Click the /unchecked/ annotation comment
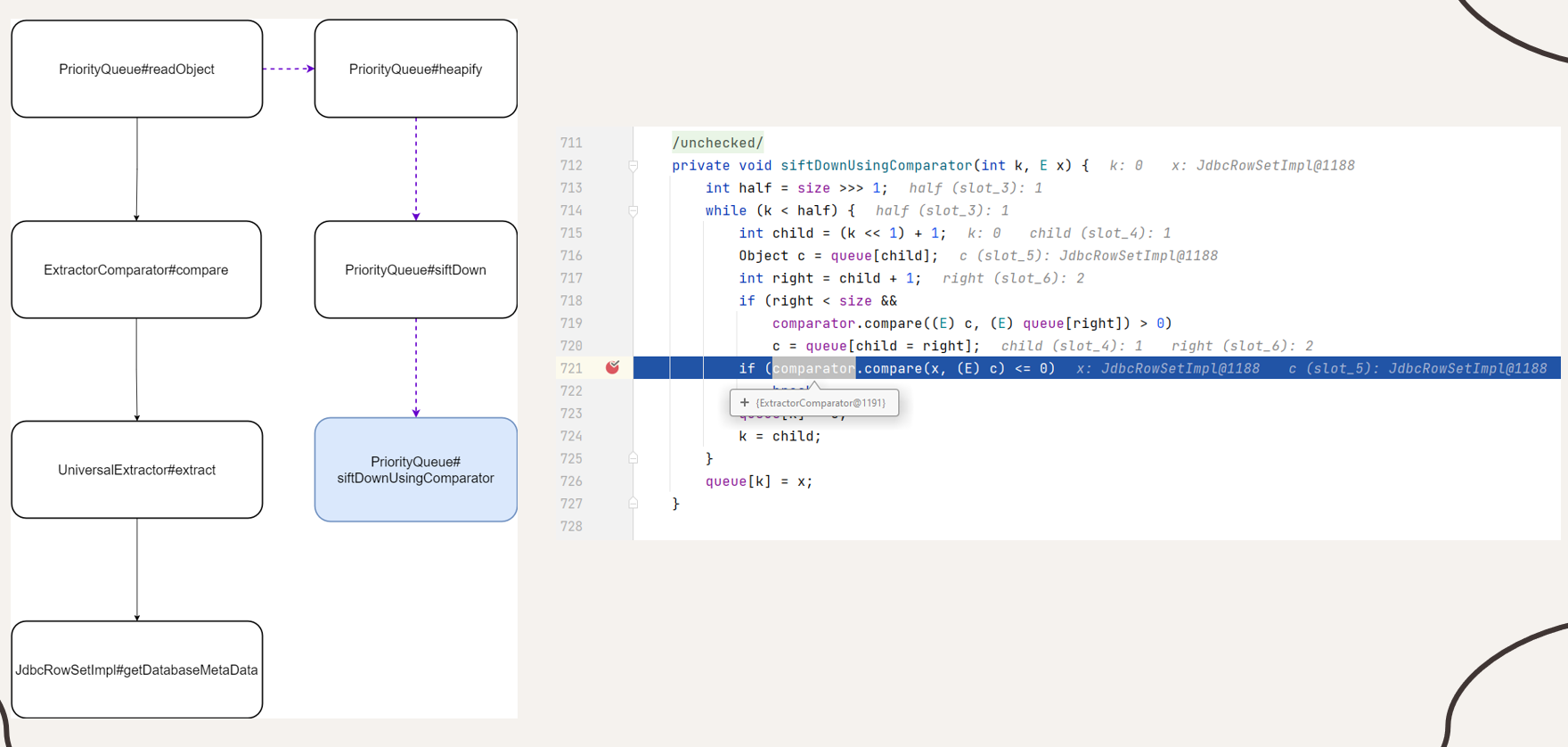Viewport: 1568px width, 747px height. pyautogui.click(x=718, y=143)
